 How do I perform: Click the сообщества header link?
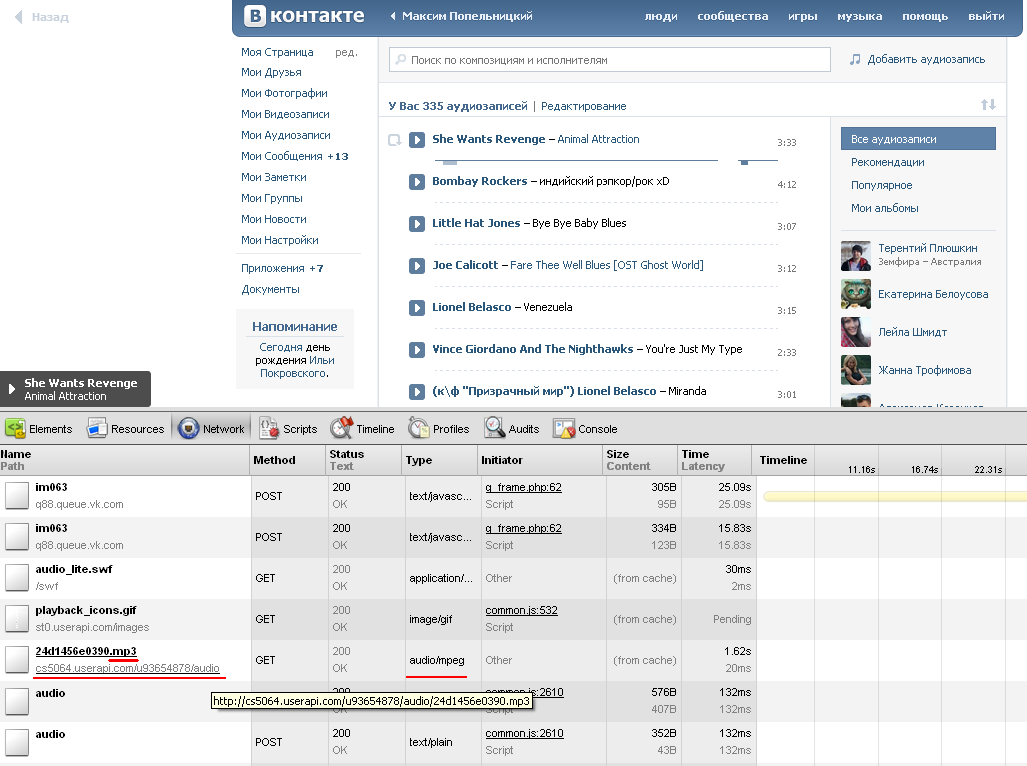pyautogui.click(x=733, y=16)
